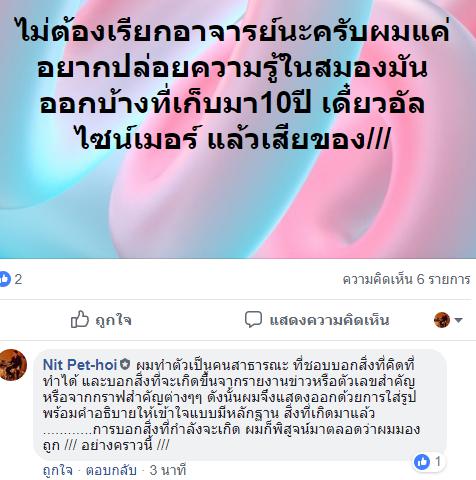Like the post using the ถูกใจ label
This screenshot has width=476, height=480.
click(113, 321)
